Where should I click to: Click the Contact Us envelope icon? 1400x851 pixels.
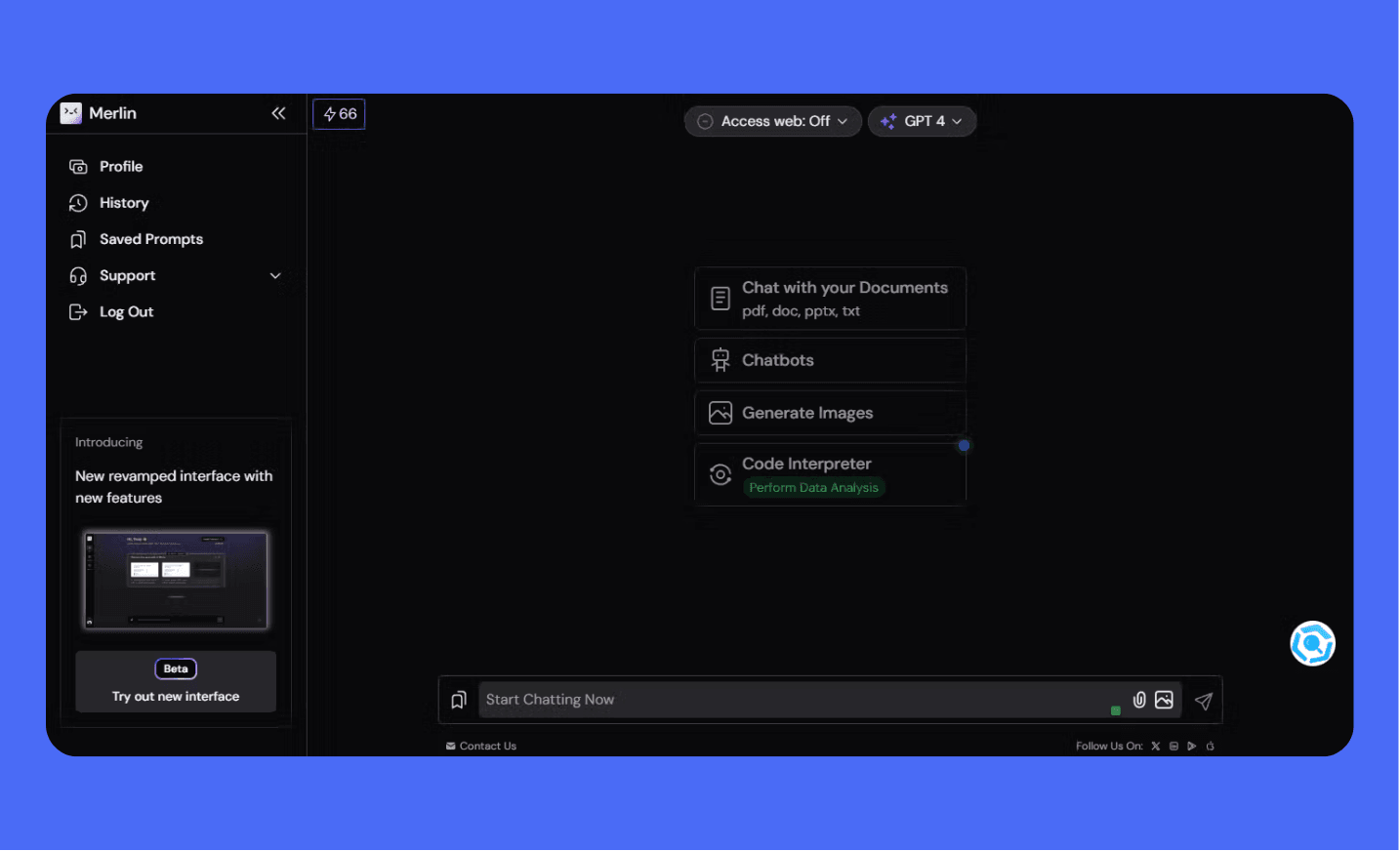451,747
